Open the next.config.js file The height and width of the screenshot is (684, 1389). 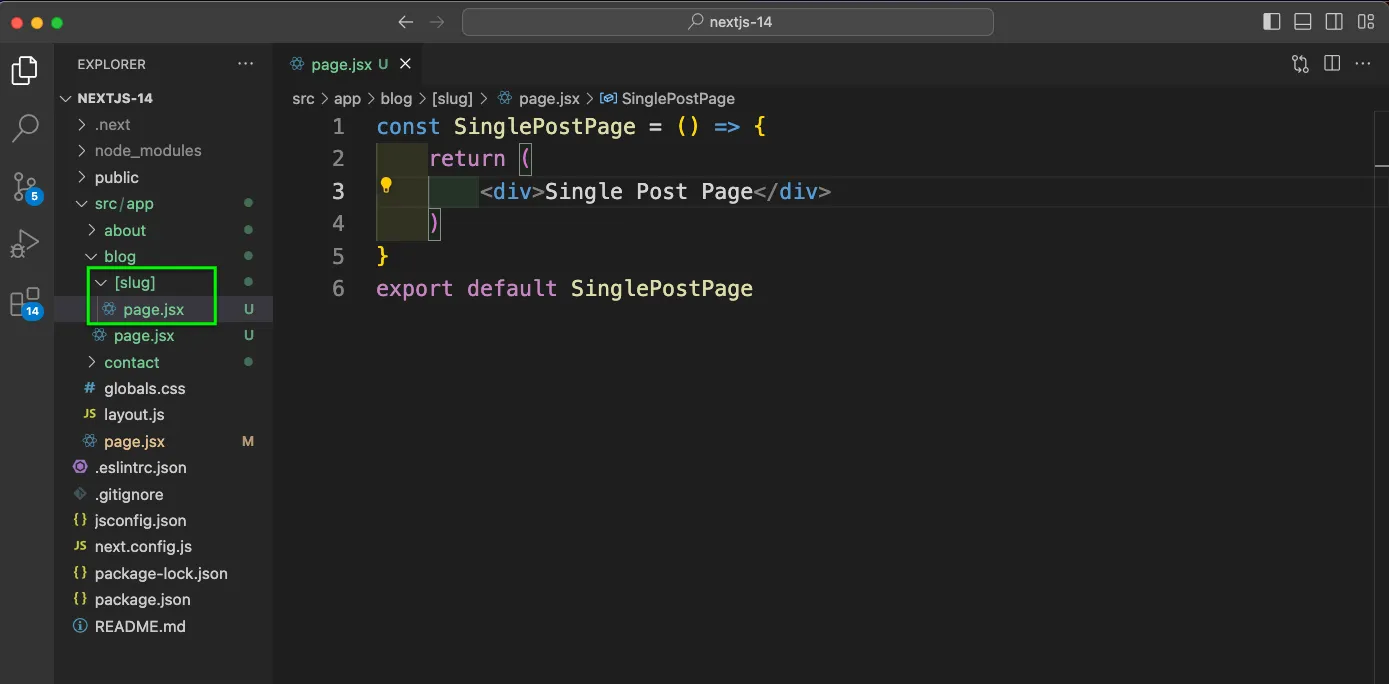click(164, 547)
